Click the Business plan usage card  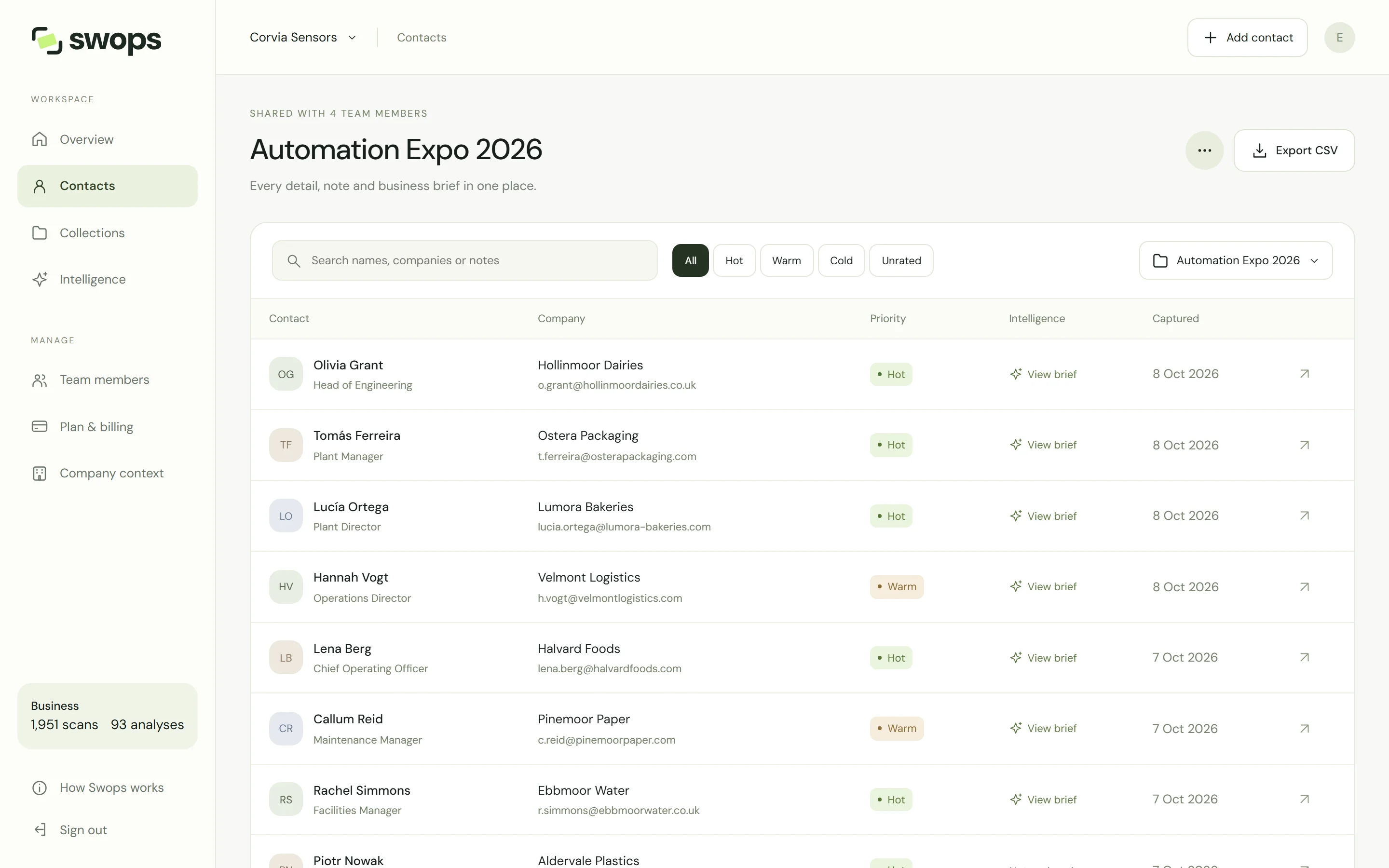click(108, 716)
